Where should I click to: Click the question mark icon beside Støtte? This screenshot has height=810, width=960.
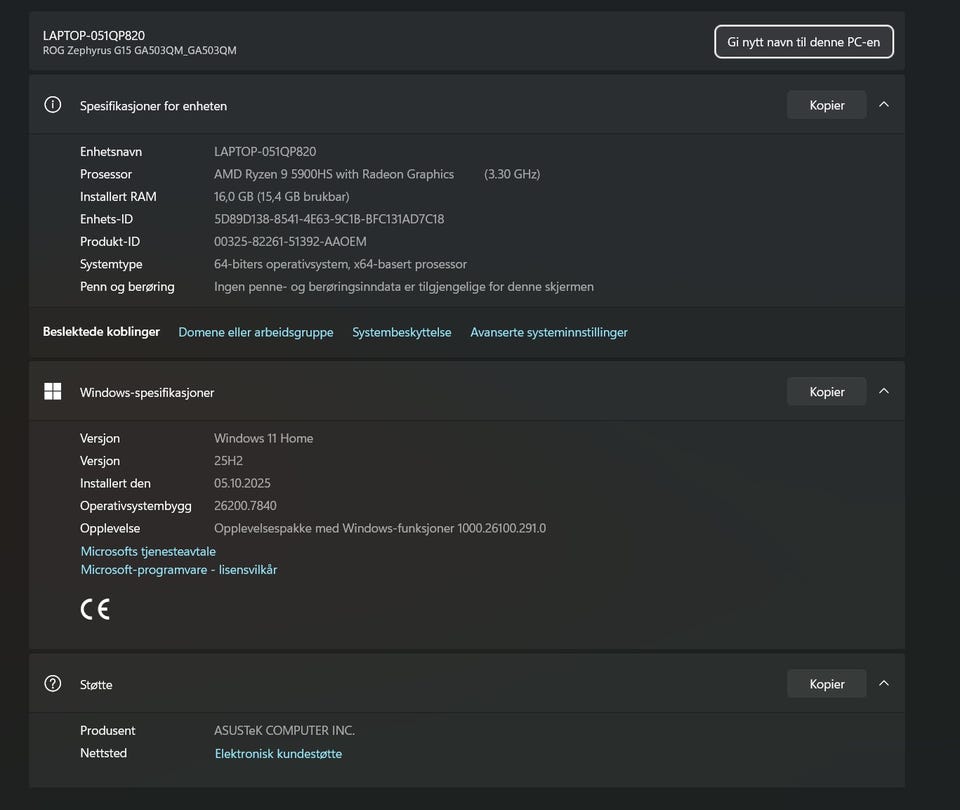click(53, 683)
